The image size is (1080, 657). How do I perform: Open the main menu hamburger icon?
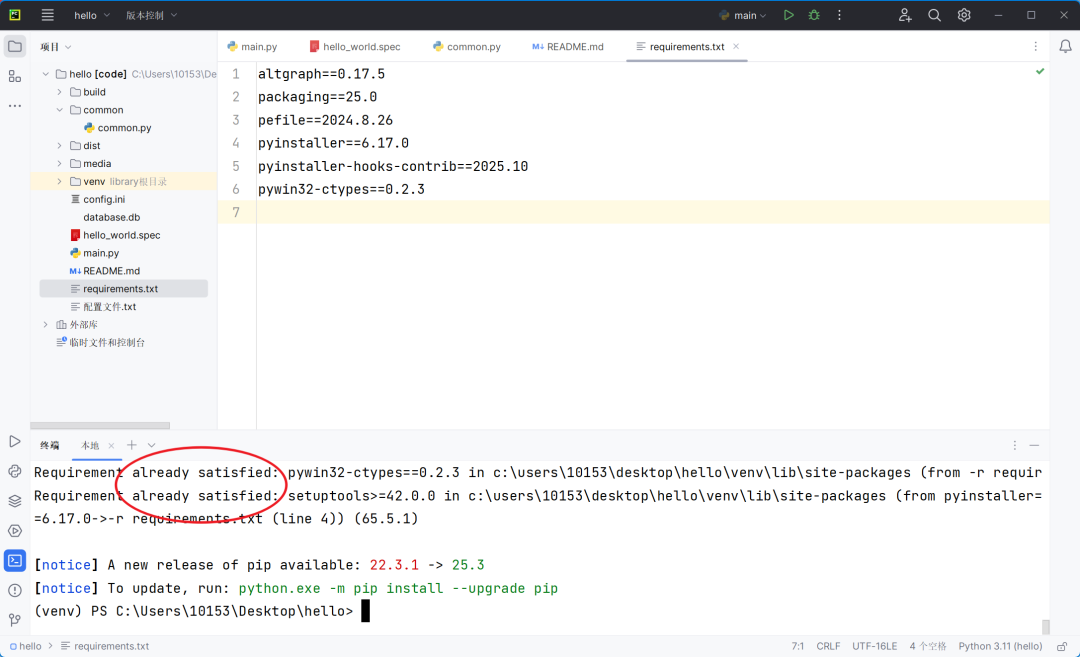coord(48,14)
